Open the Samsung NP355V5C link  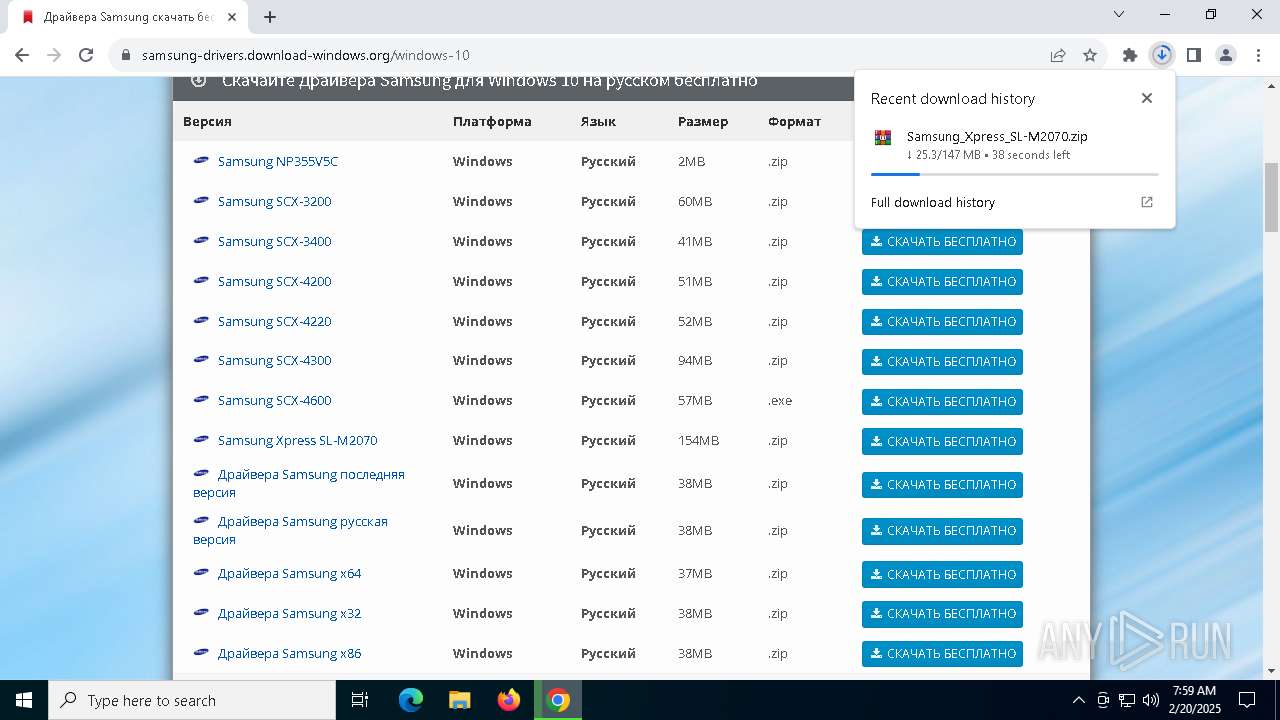tap(278, 161)
